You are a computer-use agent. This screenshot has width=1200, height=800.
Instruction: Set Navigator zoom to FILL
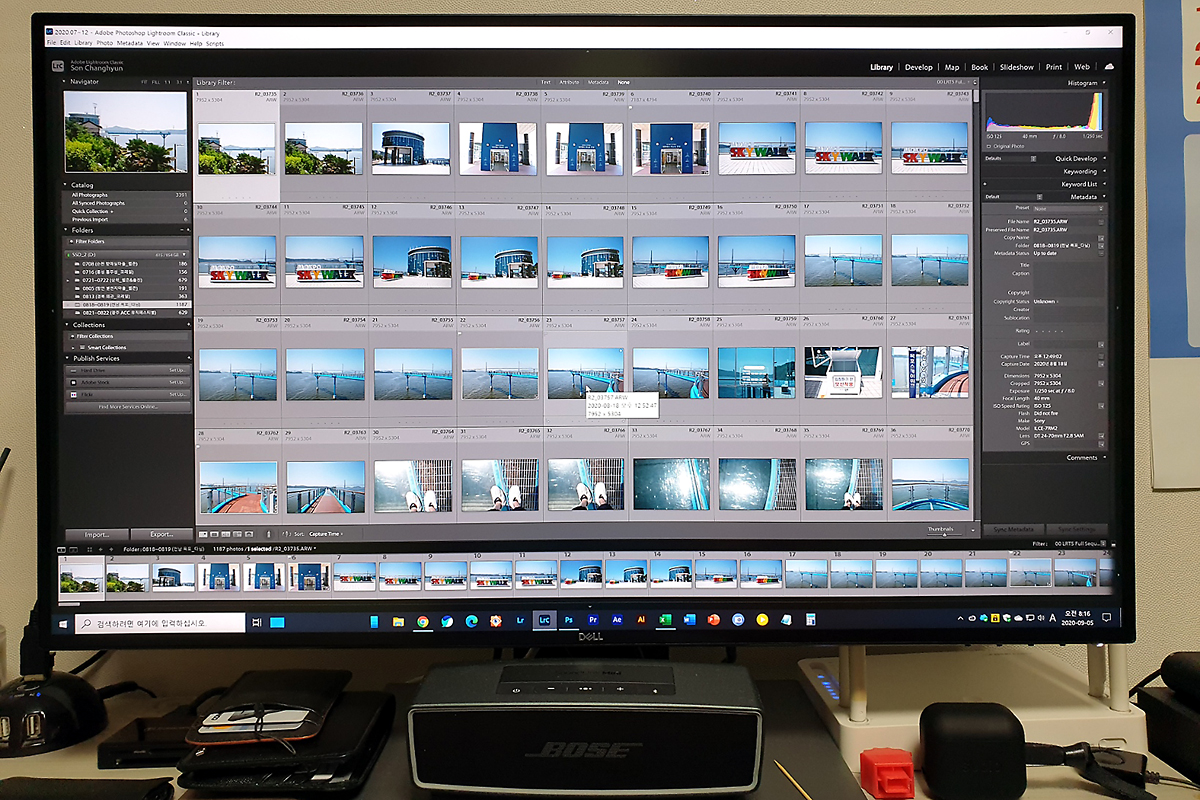click(x=155, y=81)
